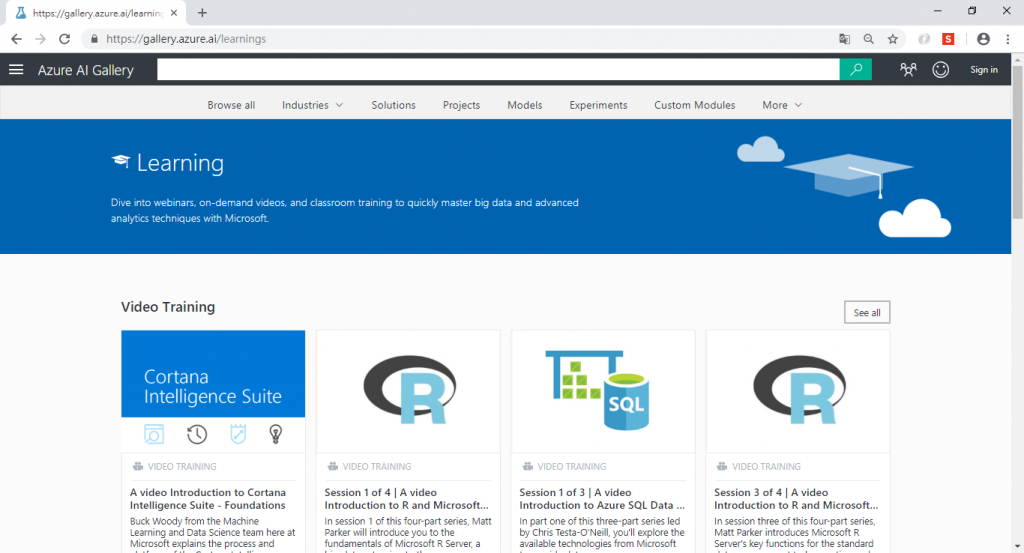Open the Models section
This screenshot has height=553, width=1024.
[x=524, y=105]
